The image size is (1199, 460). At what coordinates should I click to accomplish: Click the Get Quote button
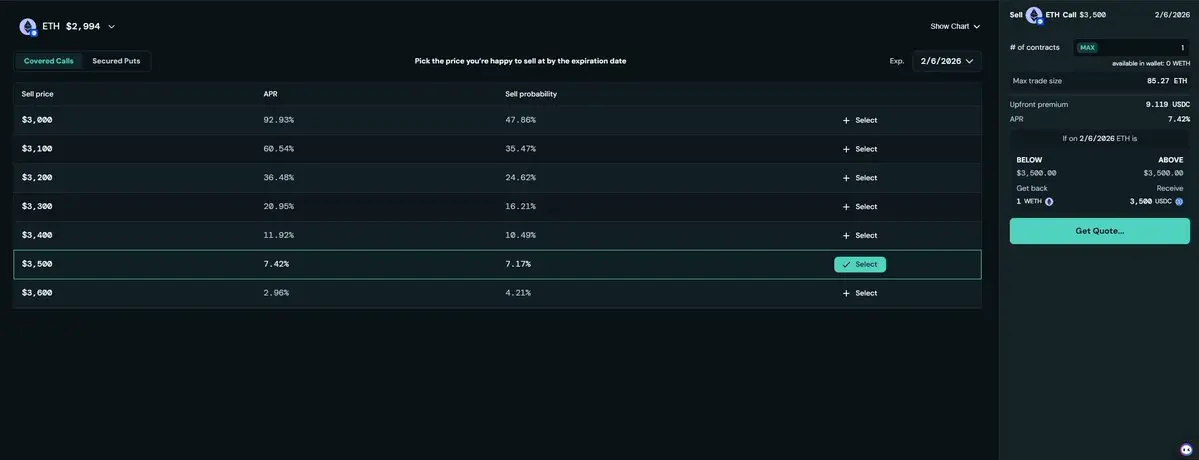tap(1099, 231)
